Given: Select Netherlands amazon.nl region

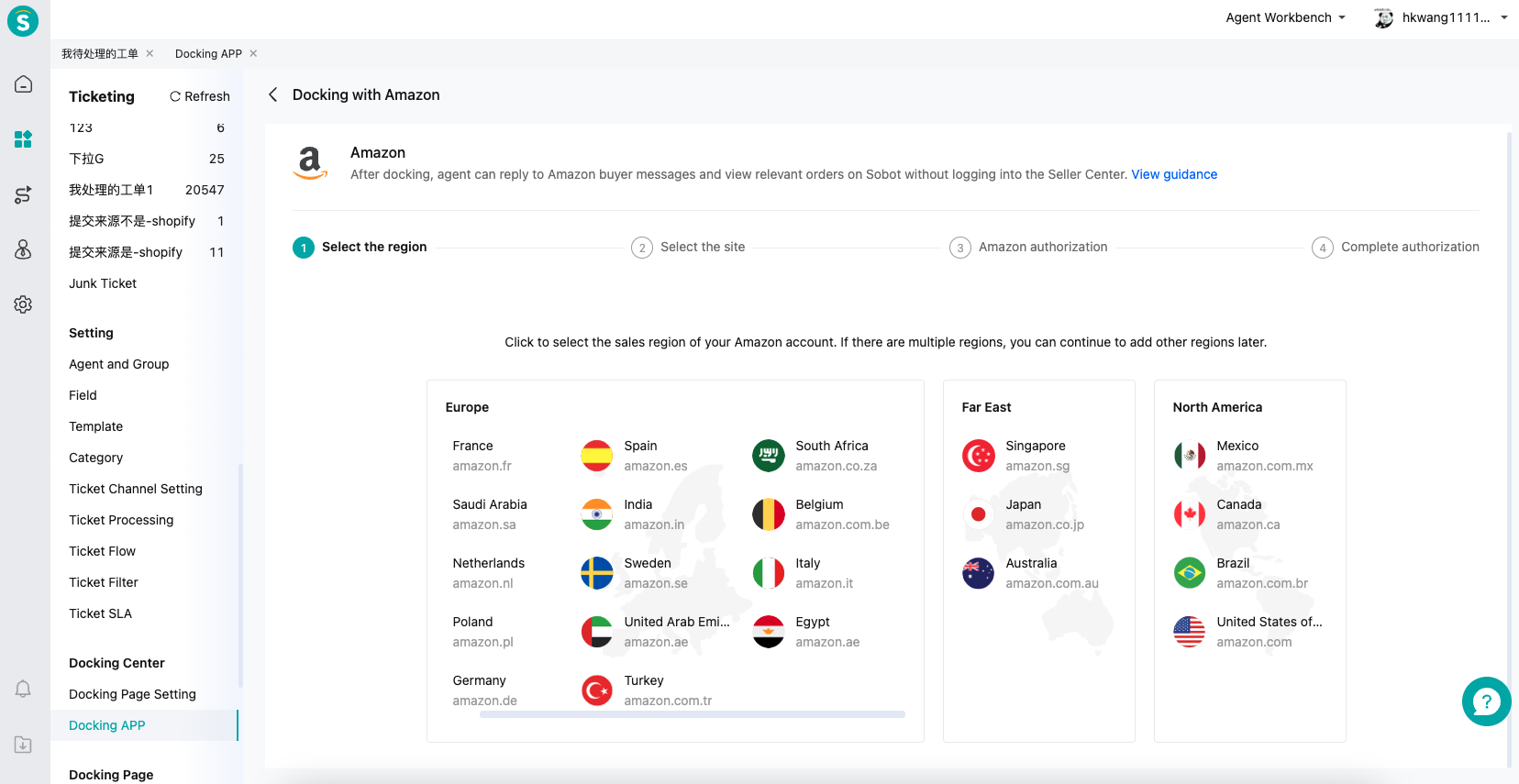Looking at the screenshot, I should pos(488,573).
